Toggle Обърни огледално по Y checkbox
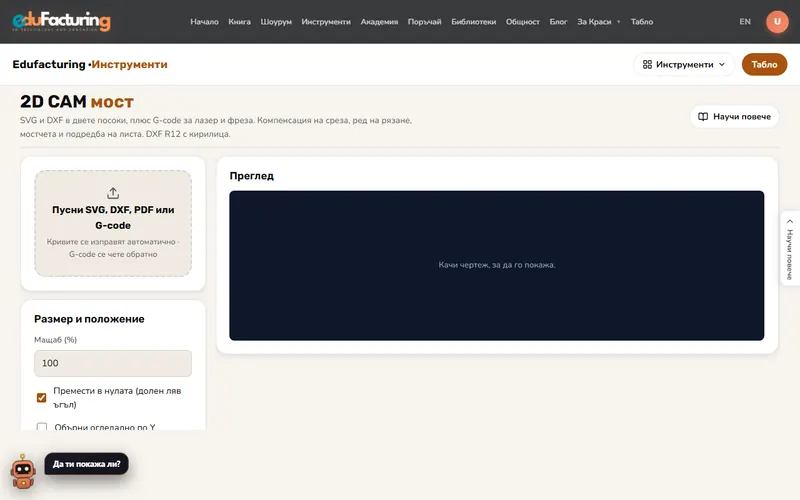The height and width of the screenshot is (500, 800). pyautogui.click(x=42, y=427)
